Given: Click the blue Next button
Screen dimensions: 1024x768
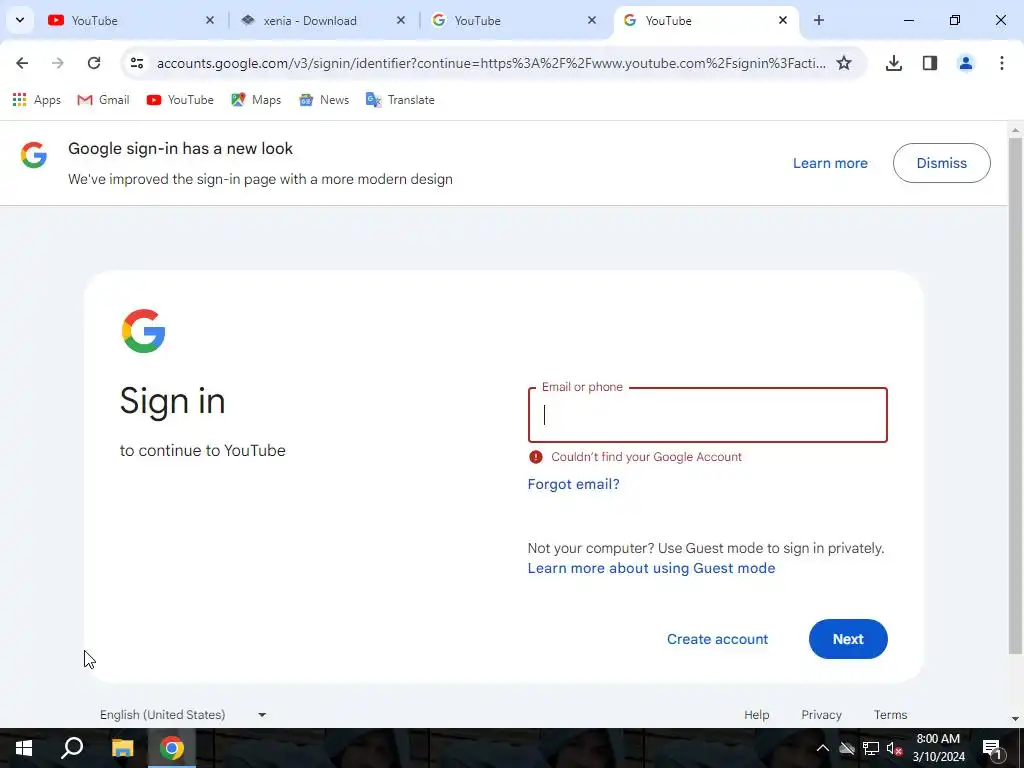Looking at the screenshot, I should pos(848,639).
